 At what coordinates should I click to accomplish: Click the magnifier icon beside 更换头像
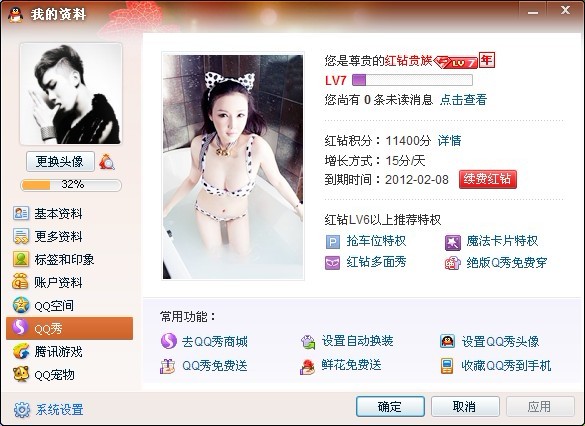[107, 162]
